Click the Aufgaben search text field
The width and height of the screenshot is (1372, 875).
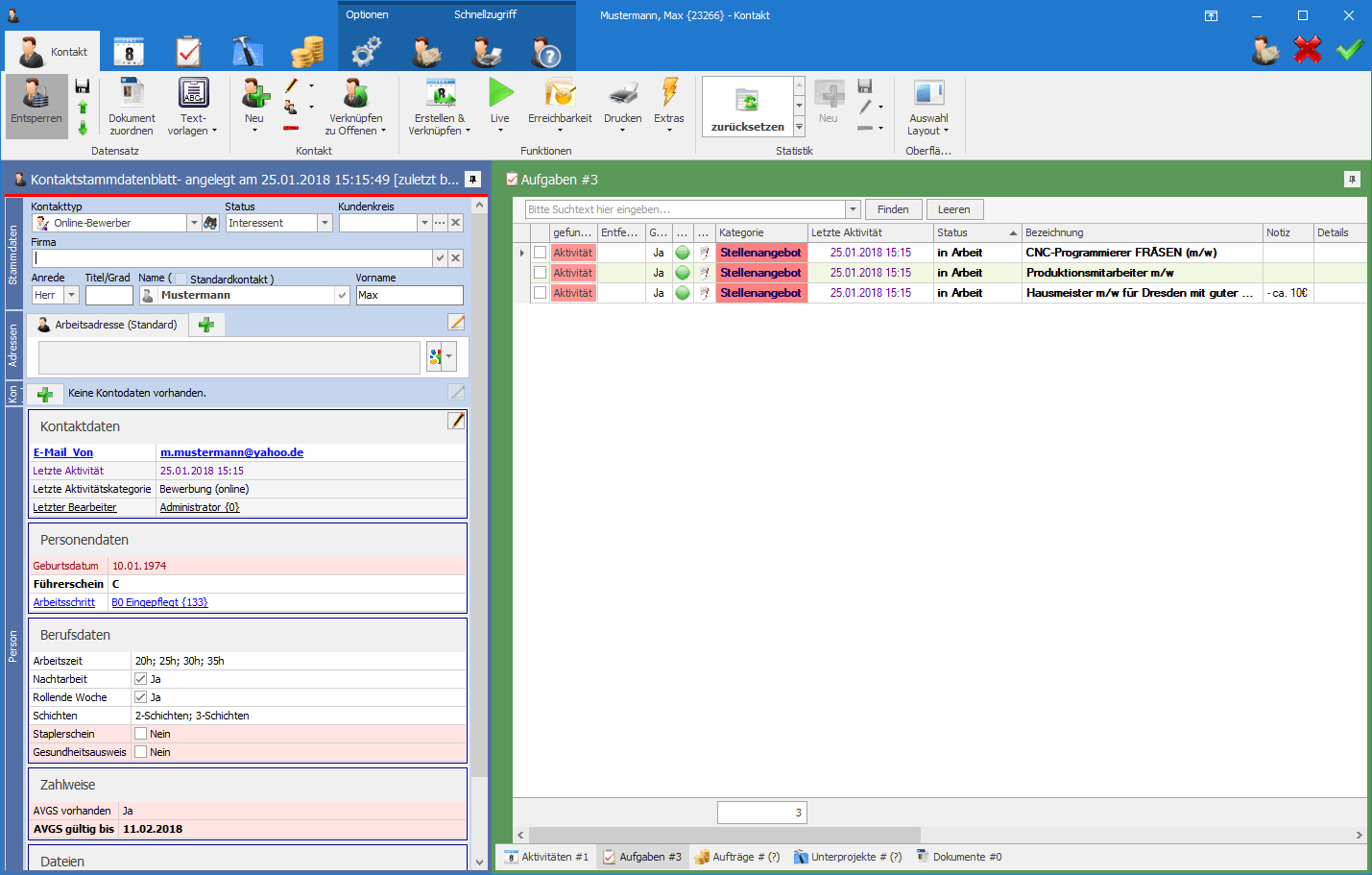point(686,209)
